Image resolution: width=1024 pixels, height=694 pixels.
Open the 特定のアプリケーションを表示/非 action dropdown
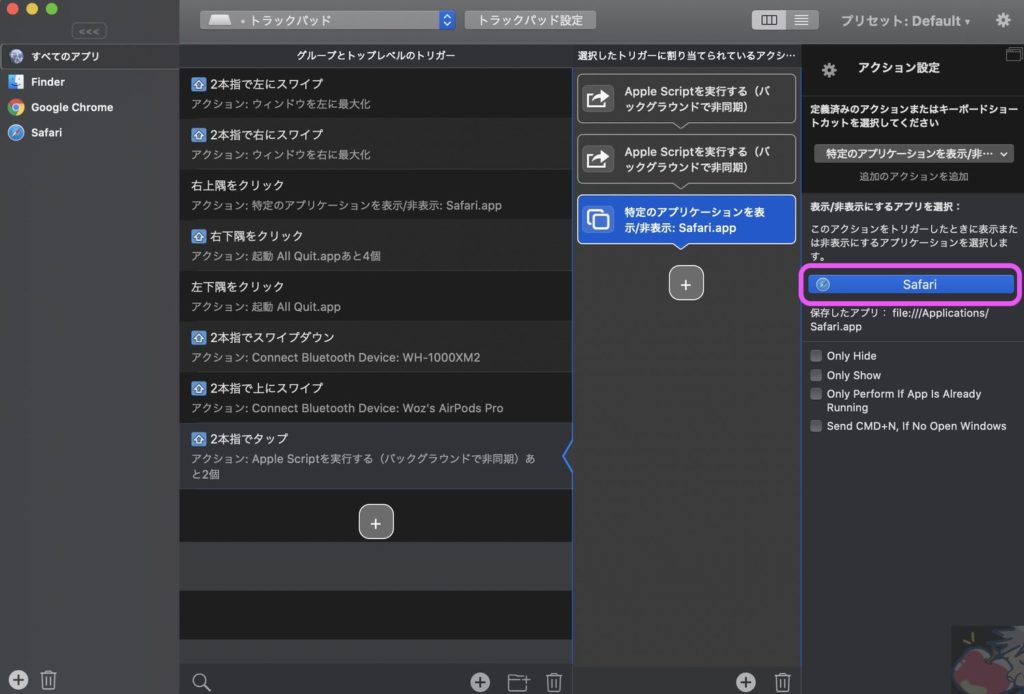point(913,152)
